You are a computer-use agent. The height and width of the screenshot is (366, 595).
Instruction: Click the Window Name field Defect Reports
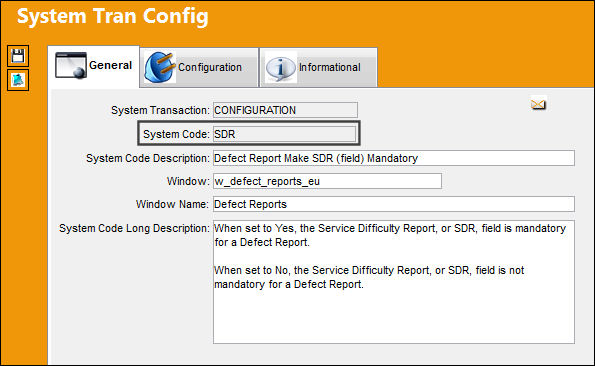pyautogui.click(x=394, y=204)
